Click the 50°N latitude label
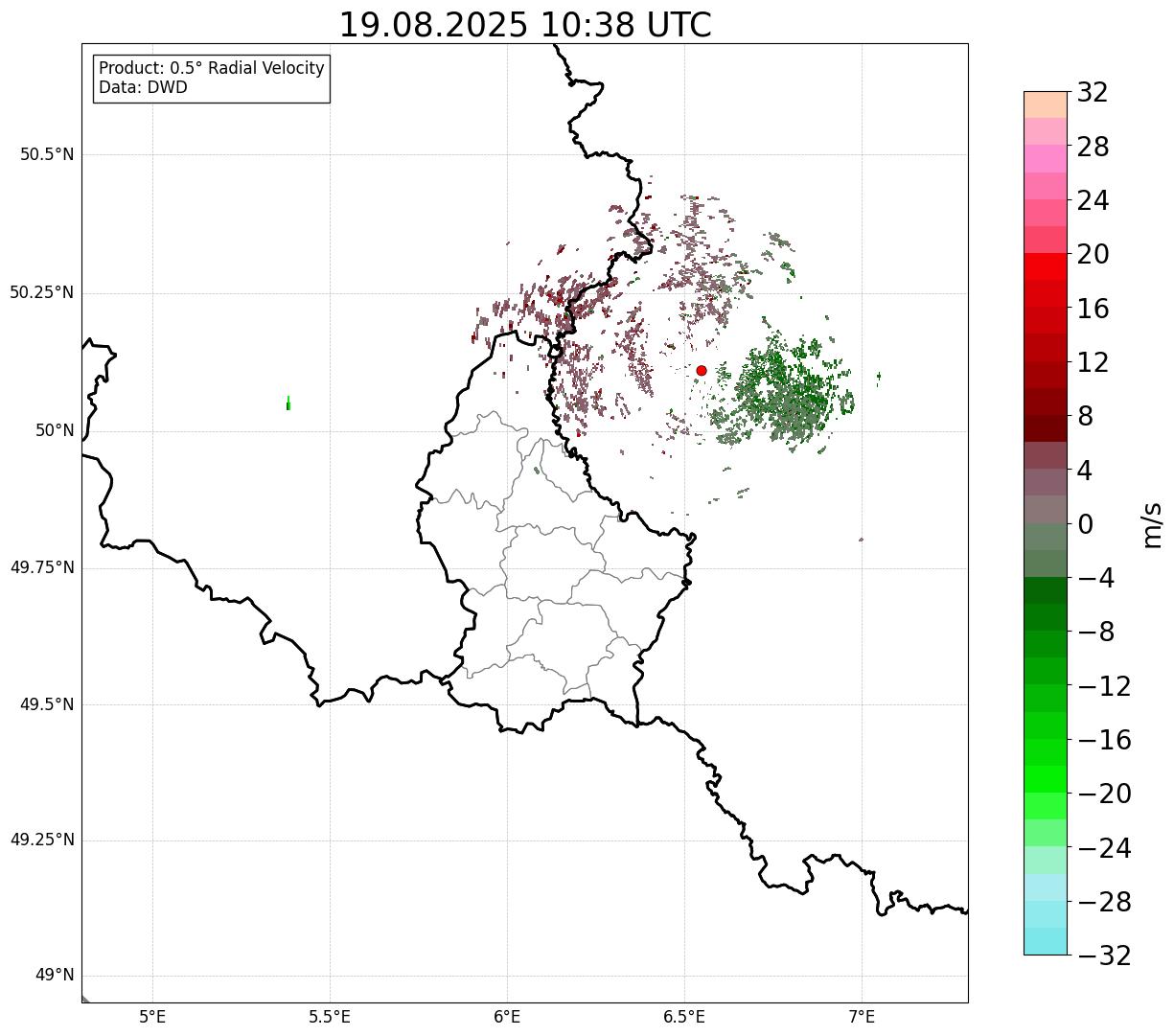The image size is (1174, 1036). coord(56,431)
